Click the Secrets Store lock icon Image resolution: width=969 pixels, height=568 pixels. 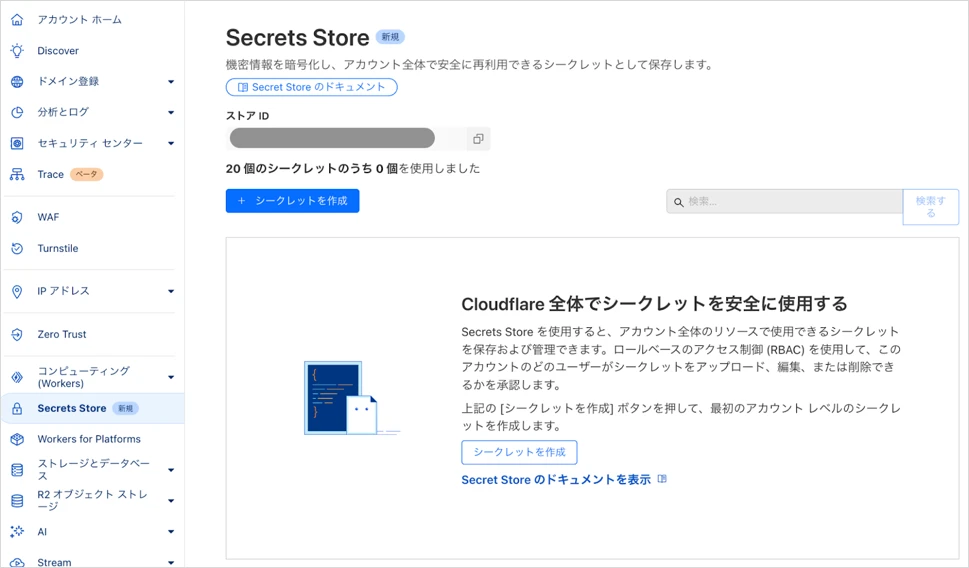17,409
